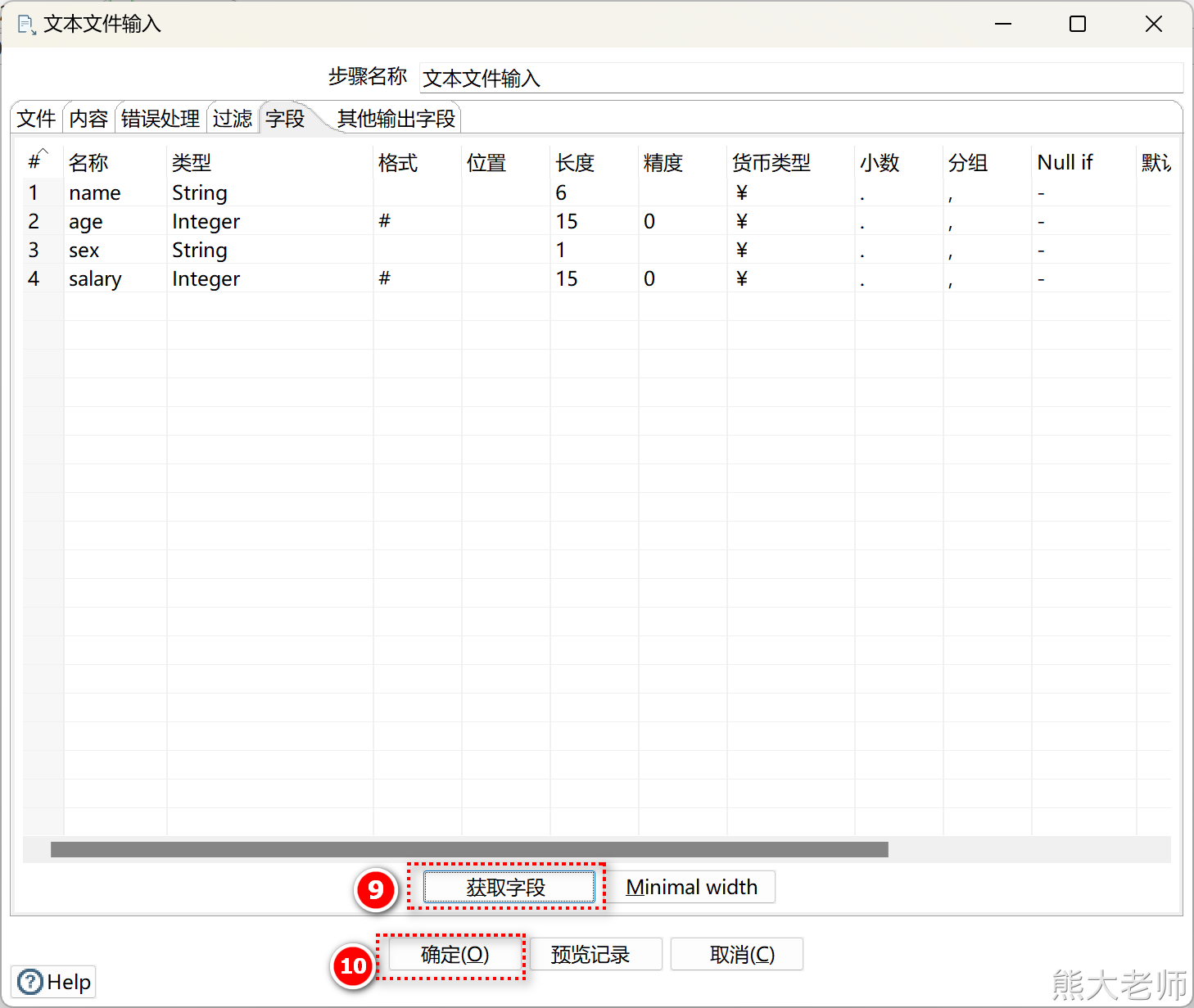Screen dimensions: 1194x1008
Task: Close the 文本文件输入 dialog
Action: (1154, 25)
